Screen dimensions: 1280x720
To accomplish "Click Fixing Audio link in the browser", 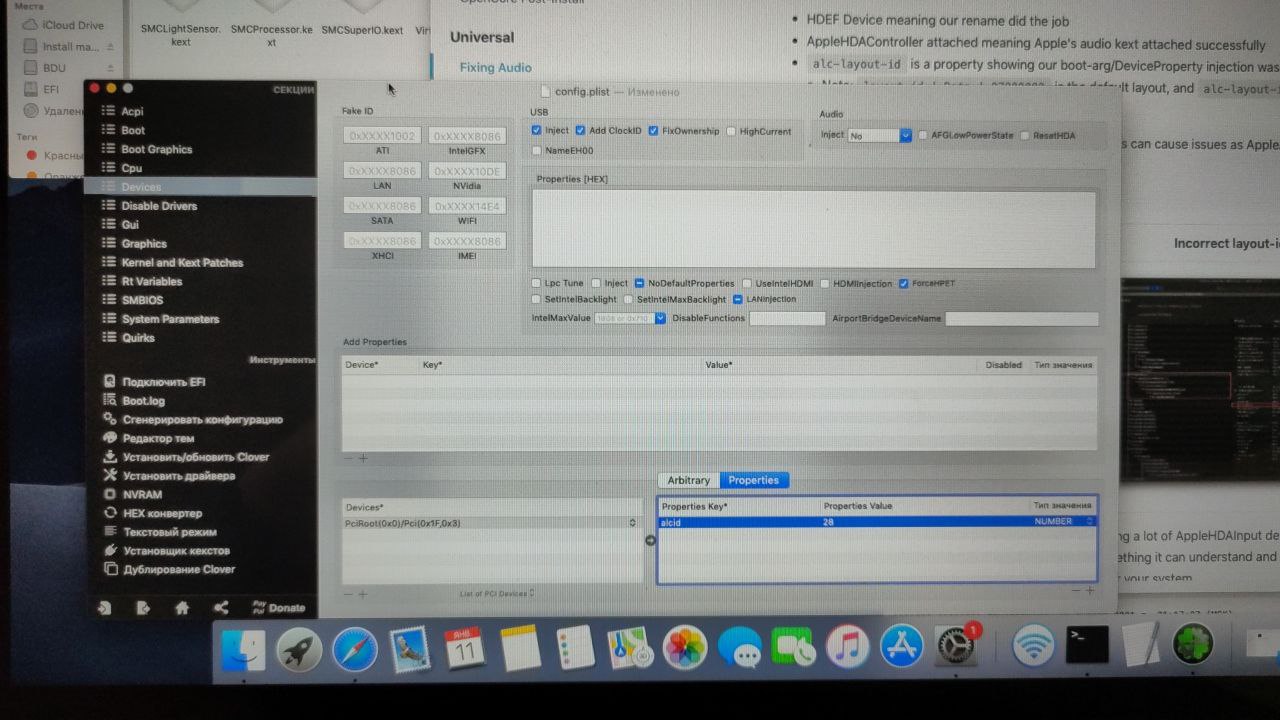I will [495, 67].
